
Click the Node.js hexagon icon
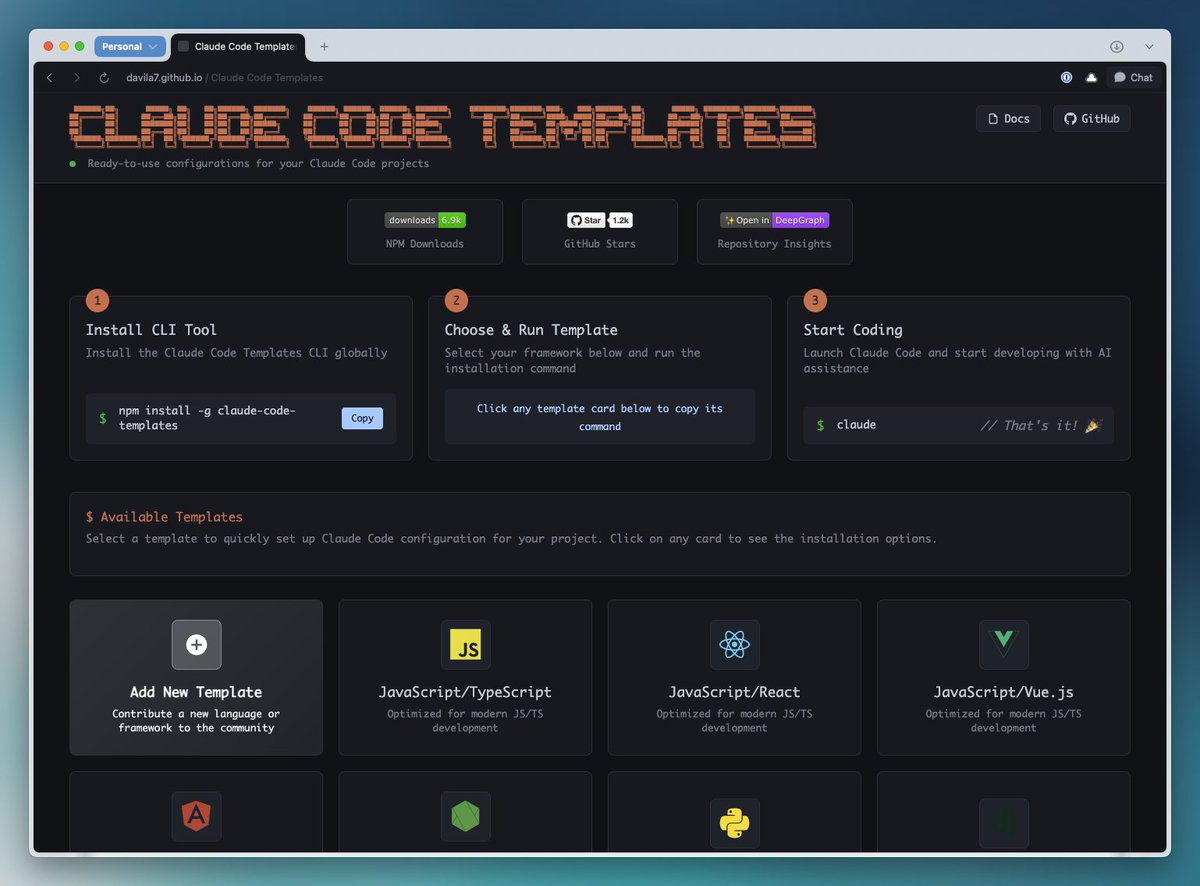[x=465, y=816]
